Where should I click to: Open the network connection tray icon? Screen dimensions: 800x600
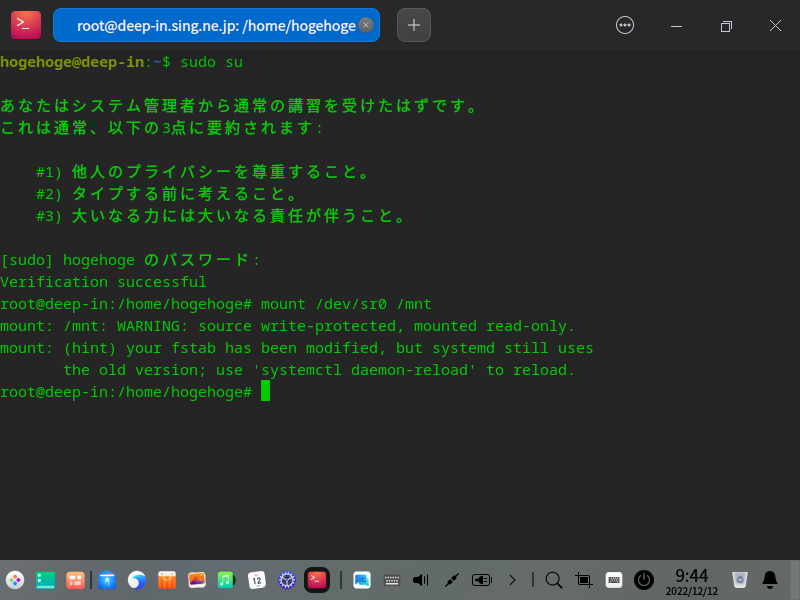pos(452,580)
